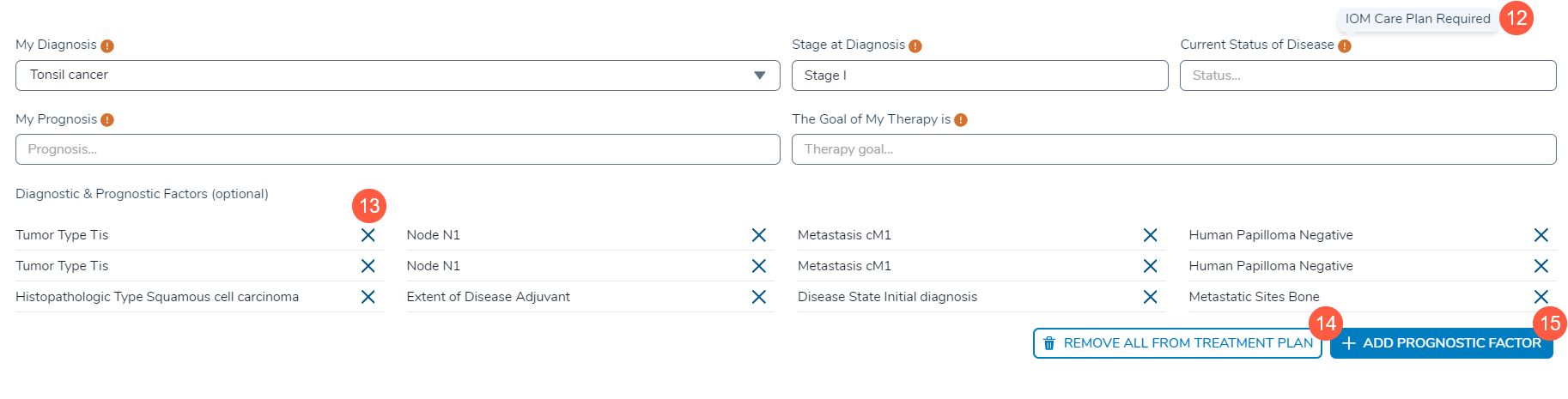
Task: Click the red number 12 badge
Action: tap(1516, 18)
